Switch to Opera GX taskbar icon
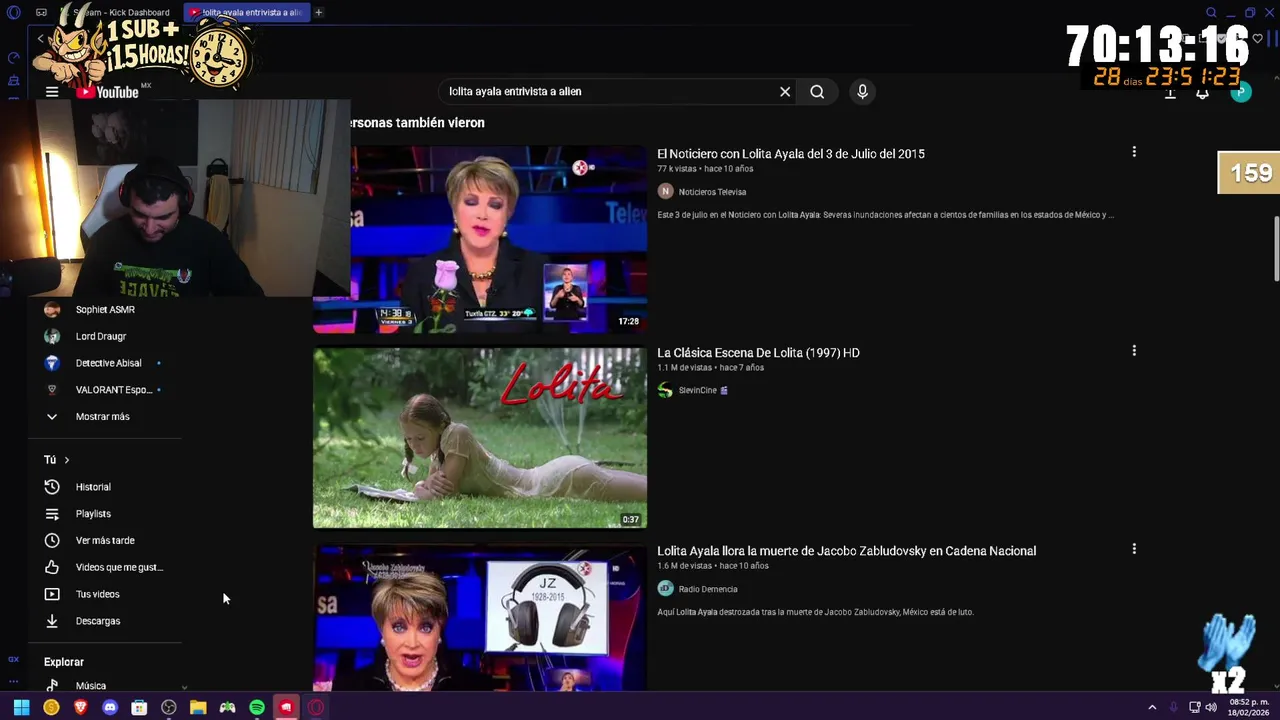Image resolution: width=1280 pixels, height=720 pixels. coord(316,707)
